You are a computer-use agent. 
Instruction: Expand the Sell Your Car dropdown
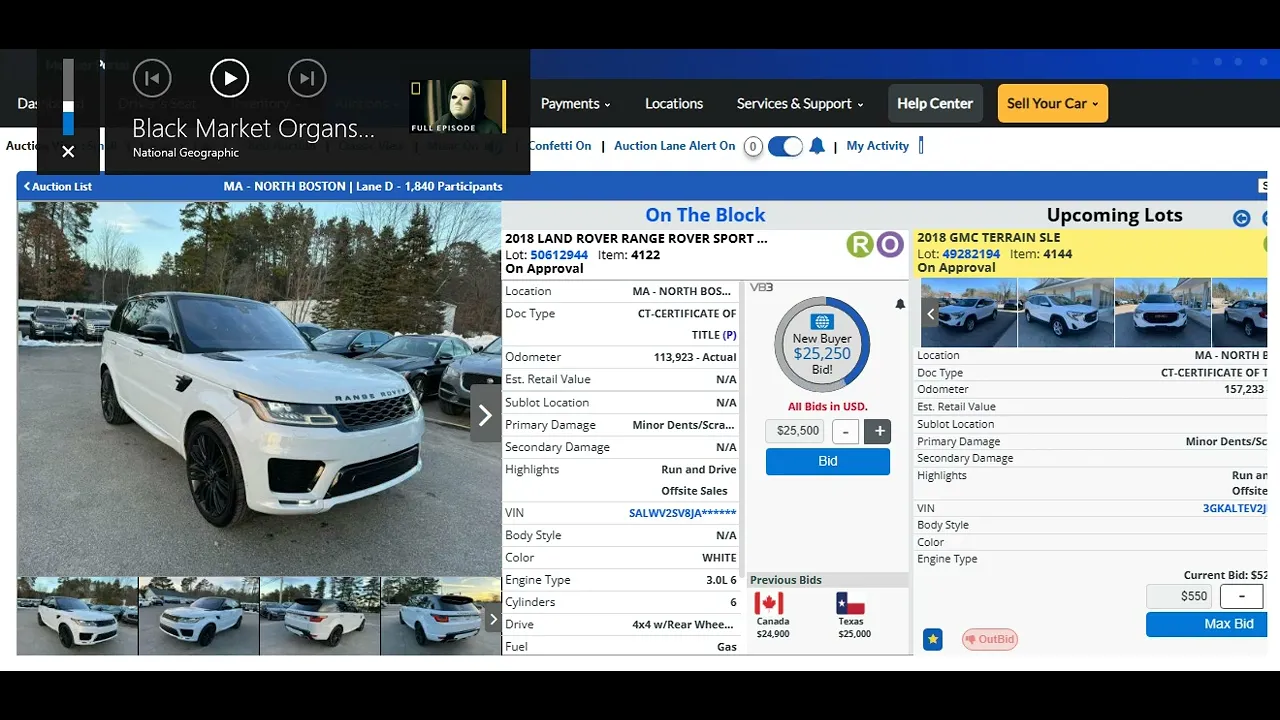(x=1053, y=103)
